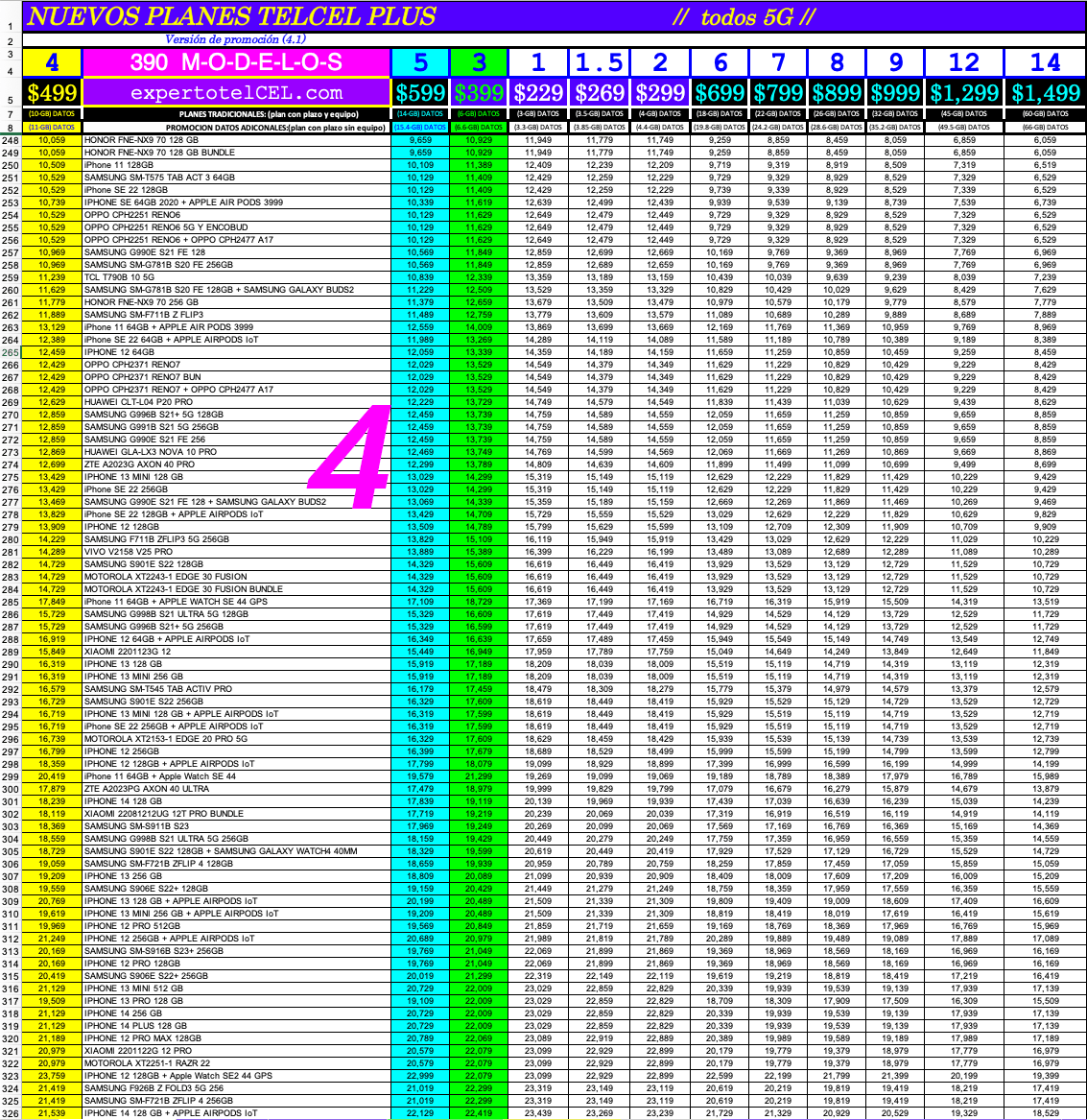This screenshot has height=1120, width=1087.
Task: Select the yellow '$499' plan price cell
Action: [x=52, y=93]
